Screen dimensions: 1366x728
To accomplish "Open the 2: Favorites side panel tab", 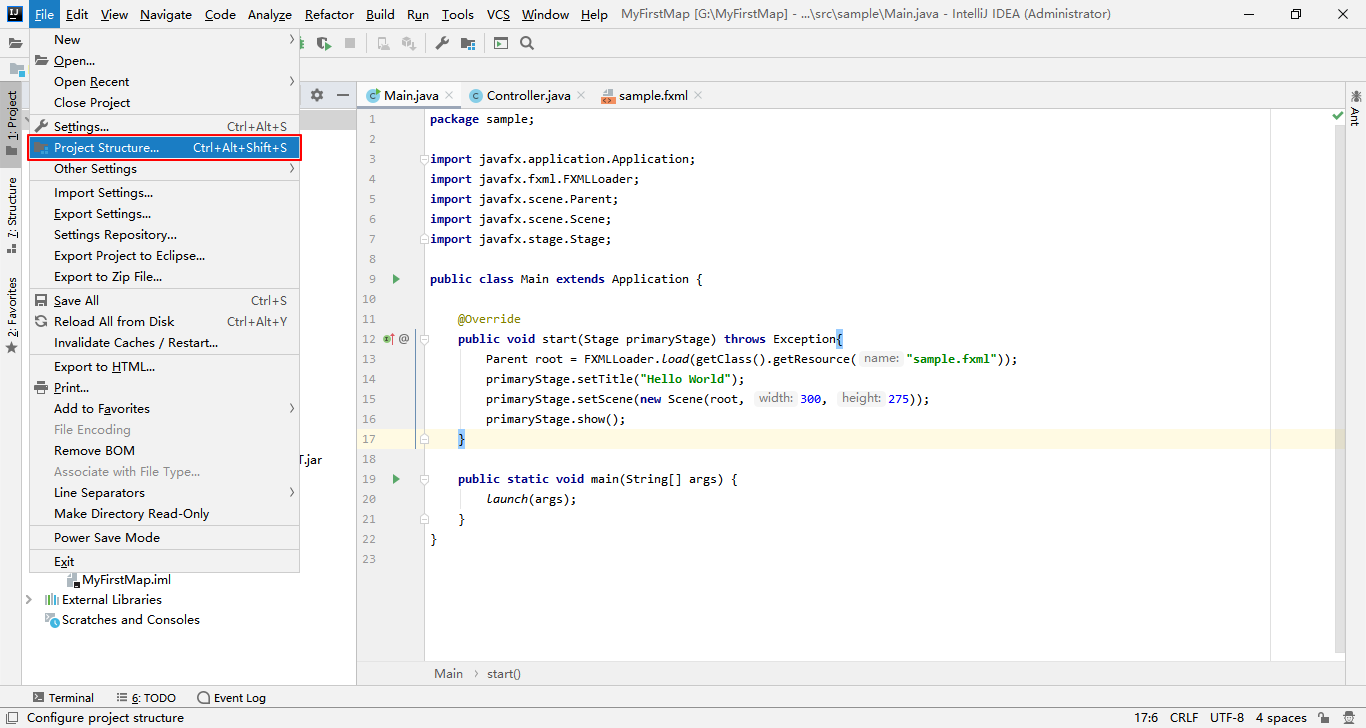I will click(11, 314).
